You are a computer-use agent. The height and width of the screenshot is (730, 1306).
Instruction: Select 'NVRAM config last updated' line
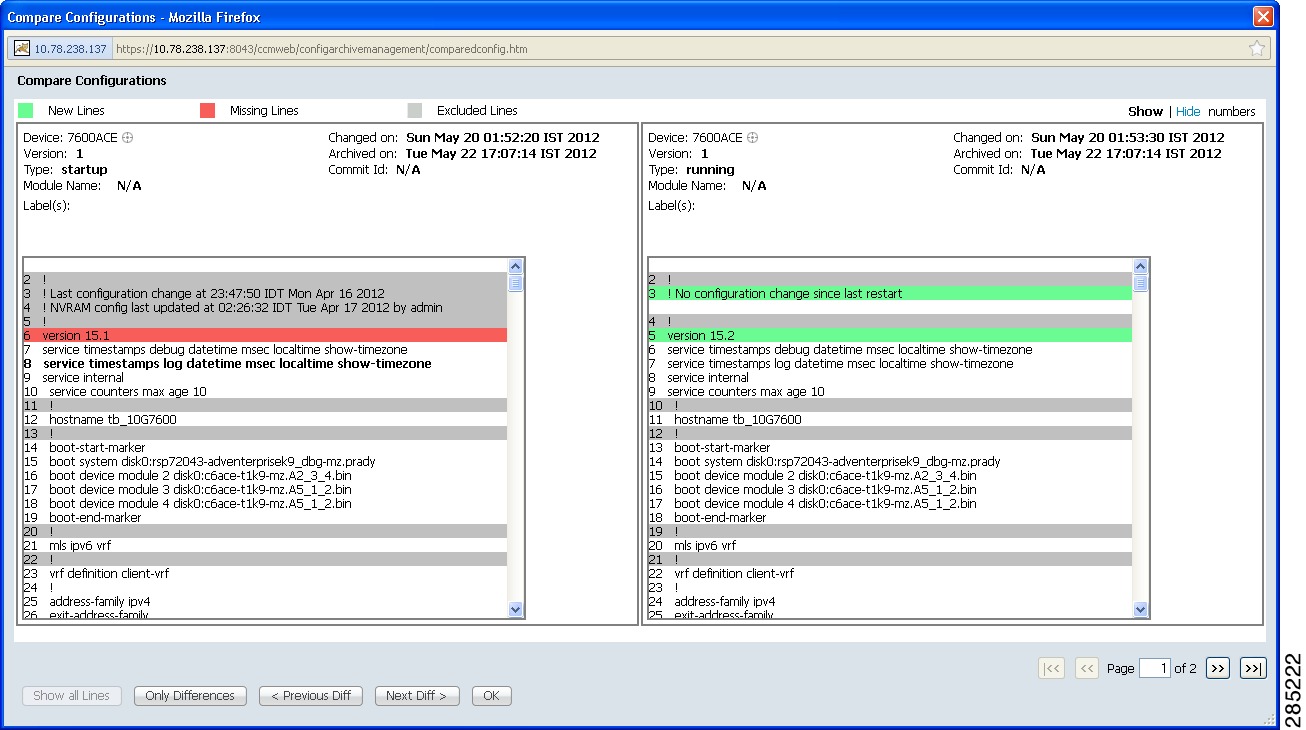point(265,308)
